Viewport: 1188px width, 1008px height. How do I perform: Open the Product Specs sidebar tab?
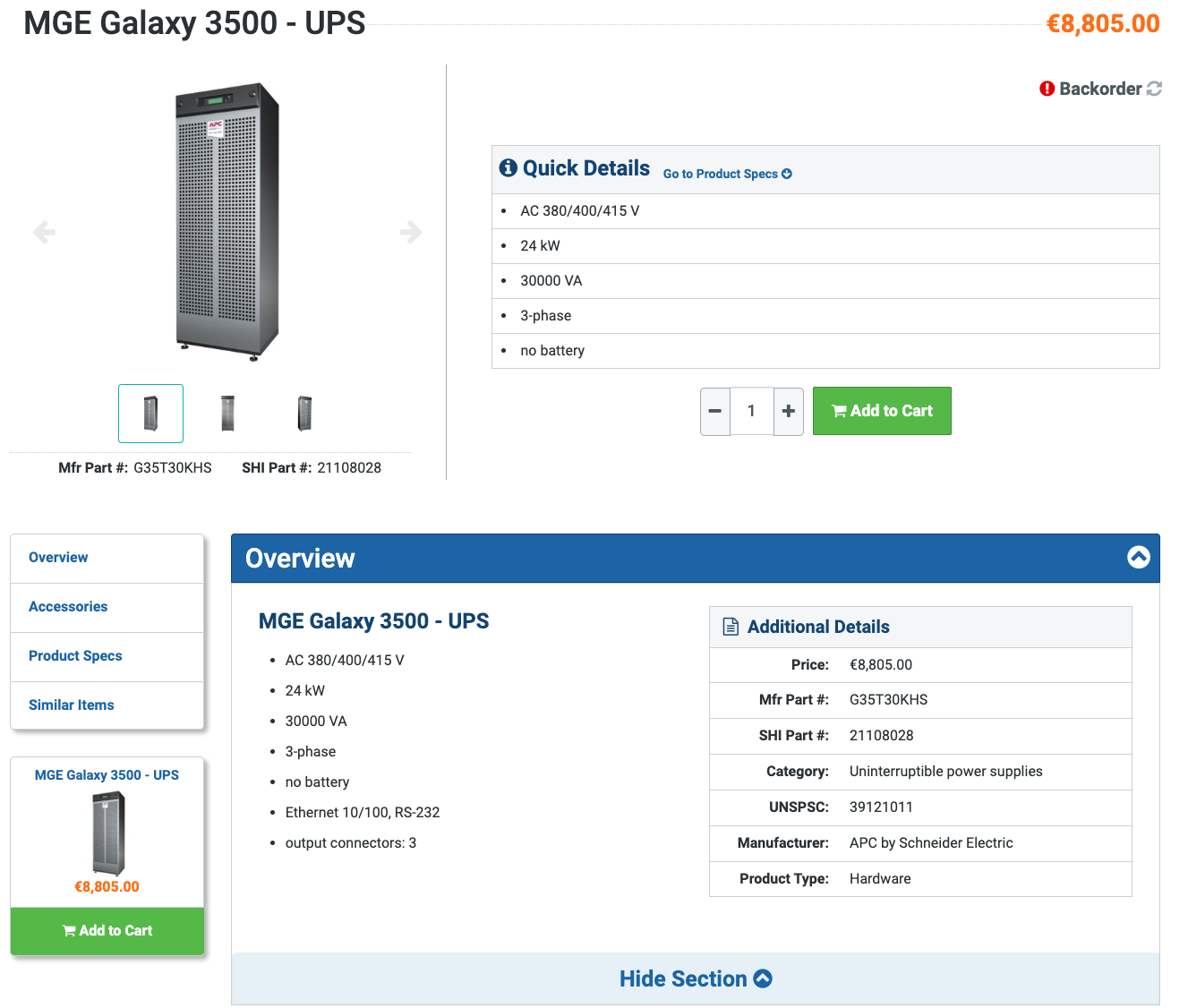coord(107,656)
